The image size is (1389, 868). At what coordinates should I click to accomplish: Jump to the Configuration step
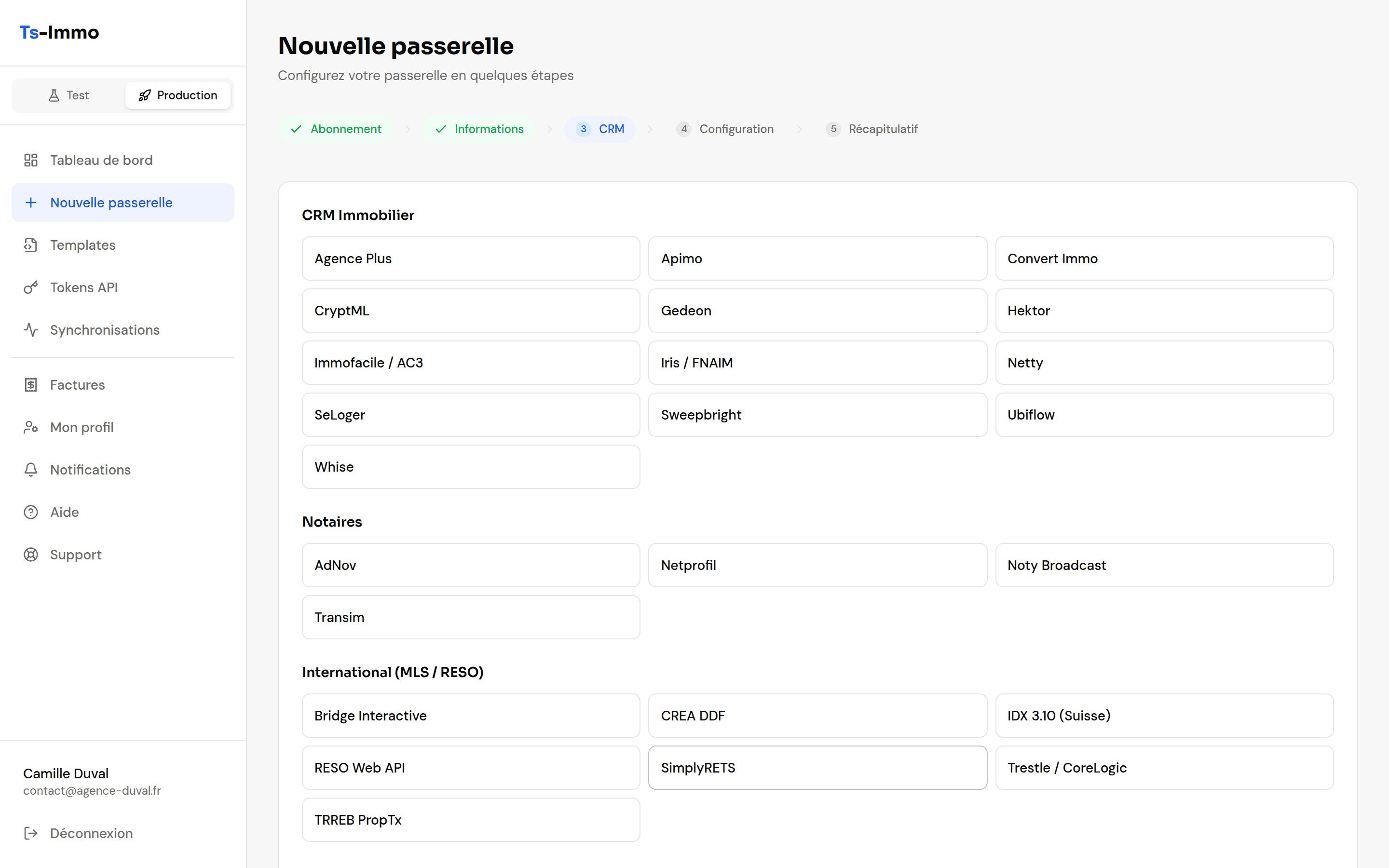(725, 129)
